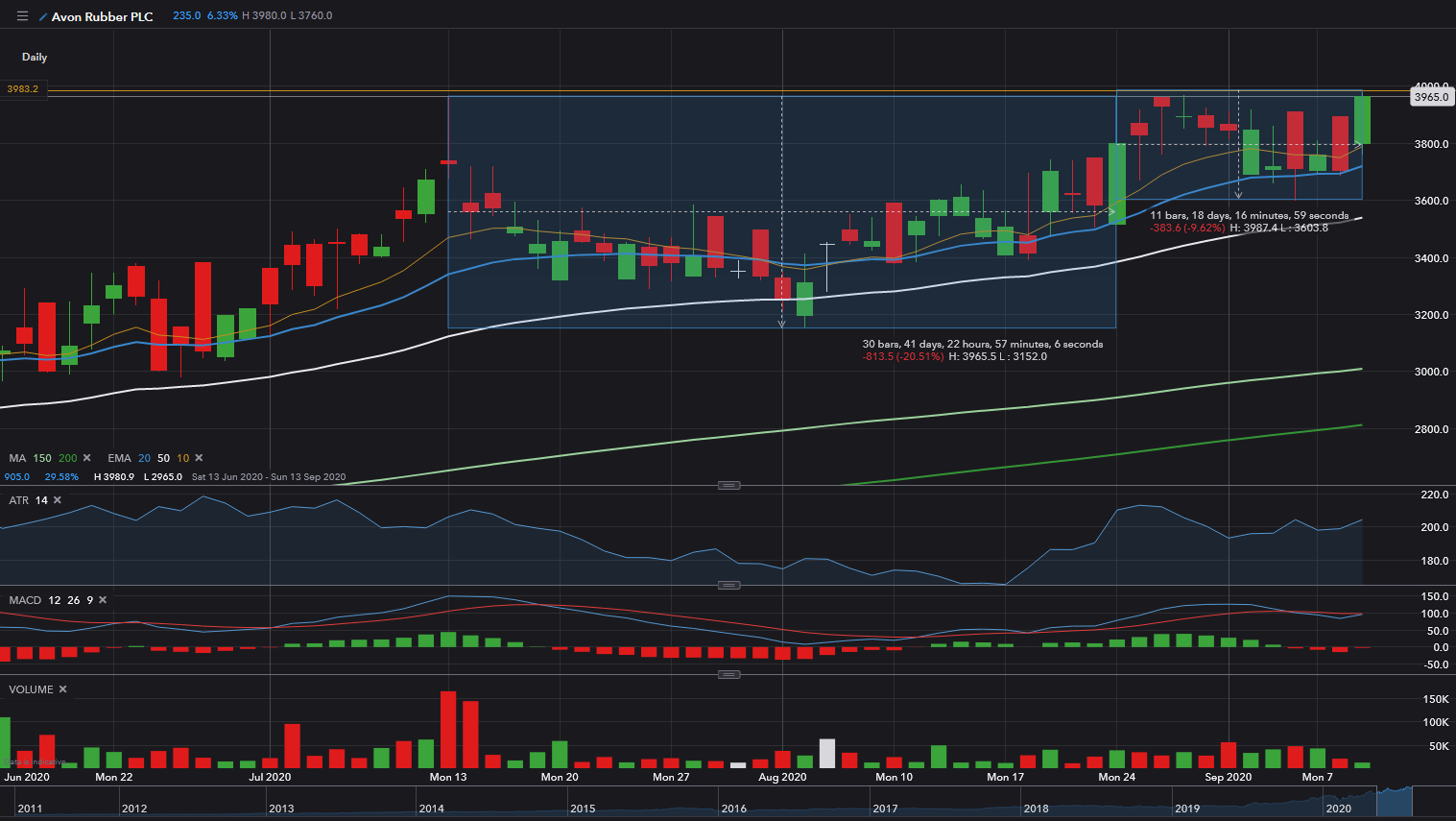Image resolution: width=1456 pixels, height=821 pixels.
Task: Click the ATR indicator label
Action: tap(19, 500)
